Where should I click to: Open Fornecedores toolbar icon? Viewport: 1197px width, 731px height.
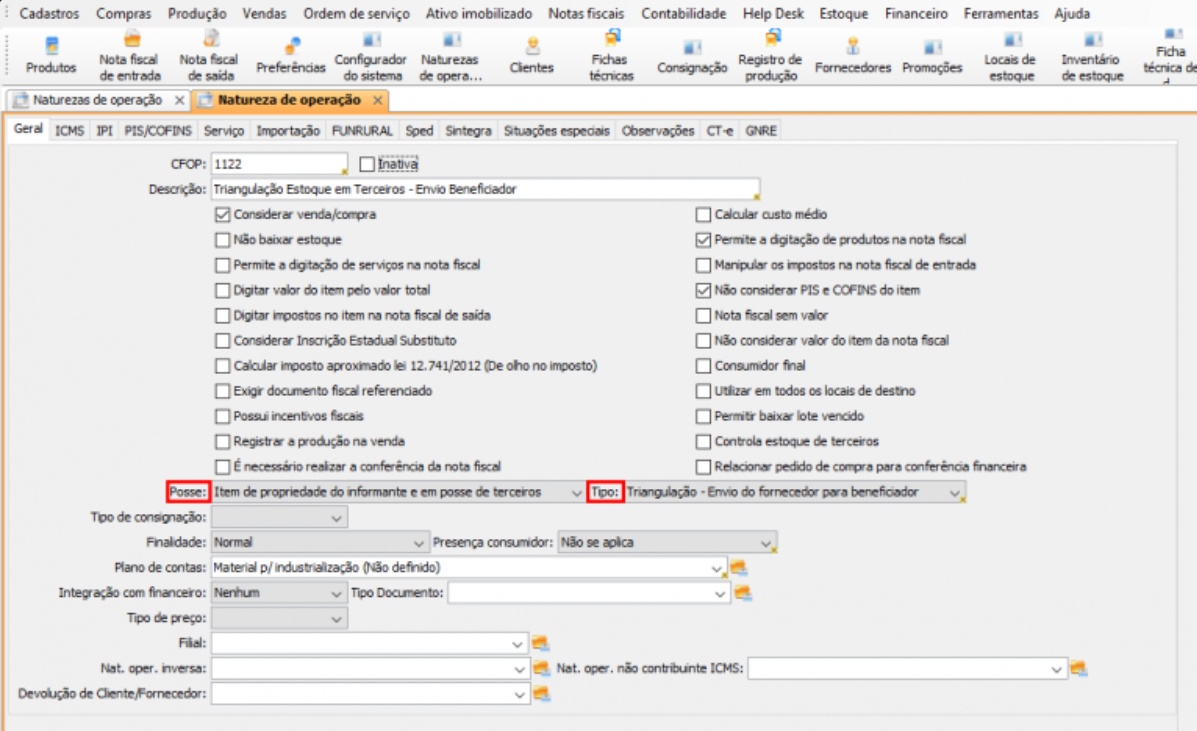click(x=852, y=56)
